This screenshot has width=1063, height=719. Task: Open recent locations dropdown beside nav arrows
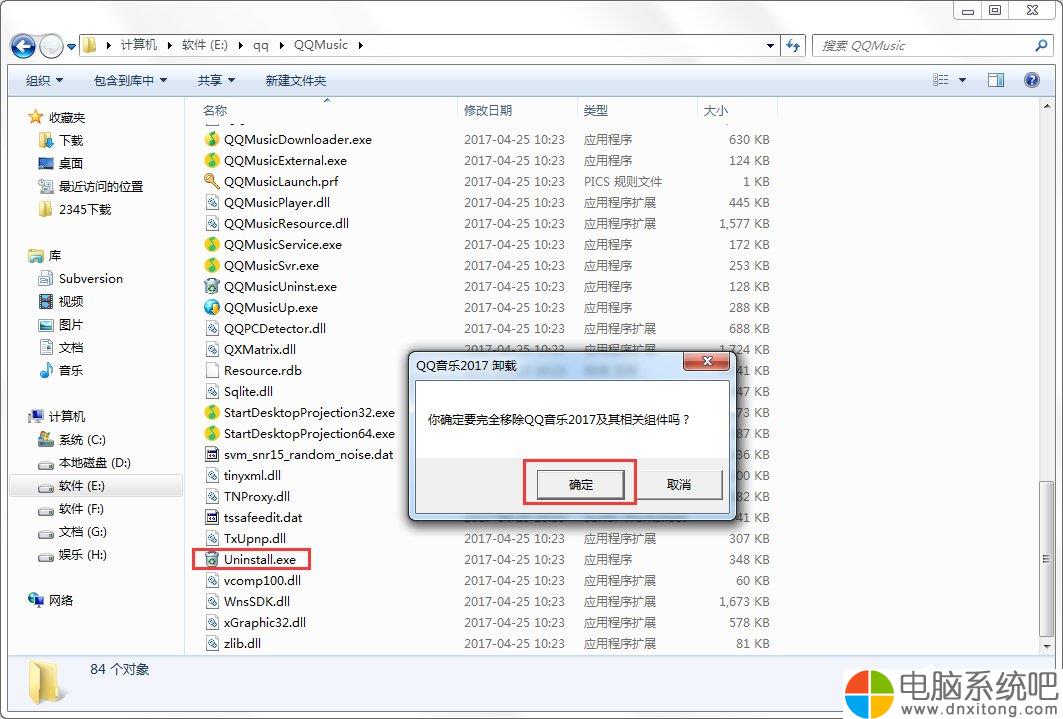pos(71,47)
